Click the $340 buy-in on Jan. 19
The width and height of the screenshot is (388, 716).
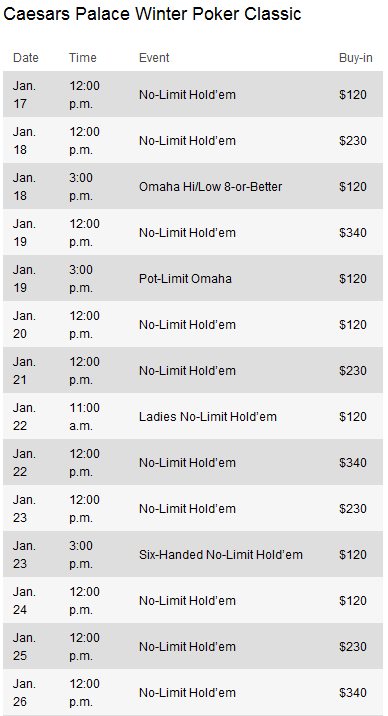click(353, 233)
